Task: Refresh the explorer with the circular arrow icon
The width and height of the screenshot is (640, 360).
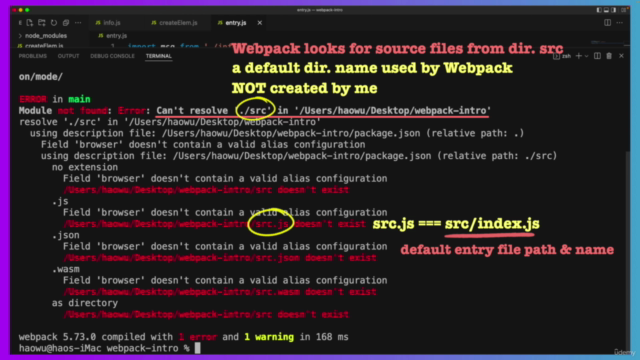Action: pyautogui.click(x=54, y=23)
